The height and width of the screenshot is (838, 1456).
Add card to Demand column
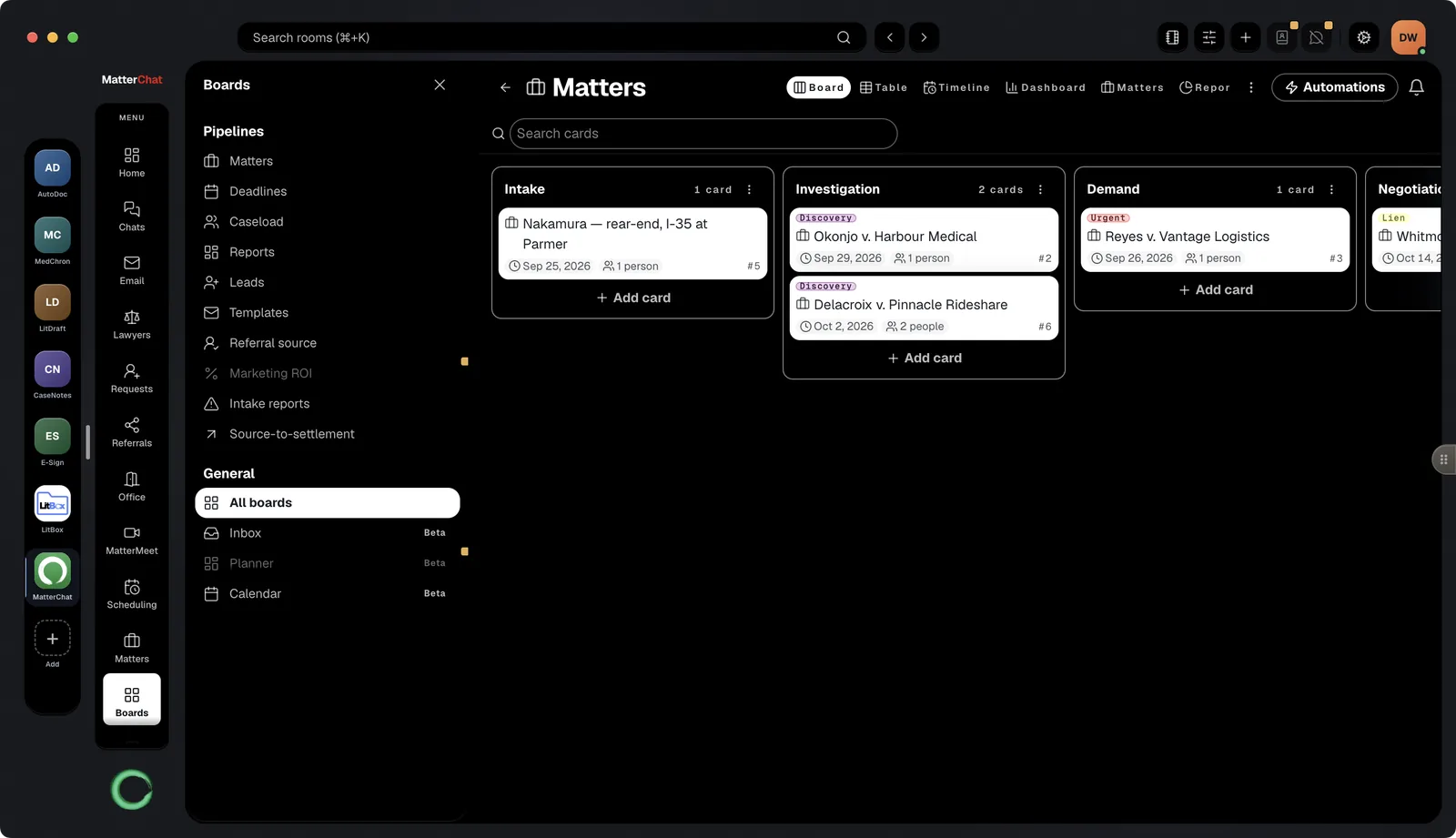point(1215,289)
